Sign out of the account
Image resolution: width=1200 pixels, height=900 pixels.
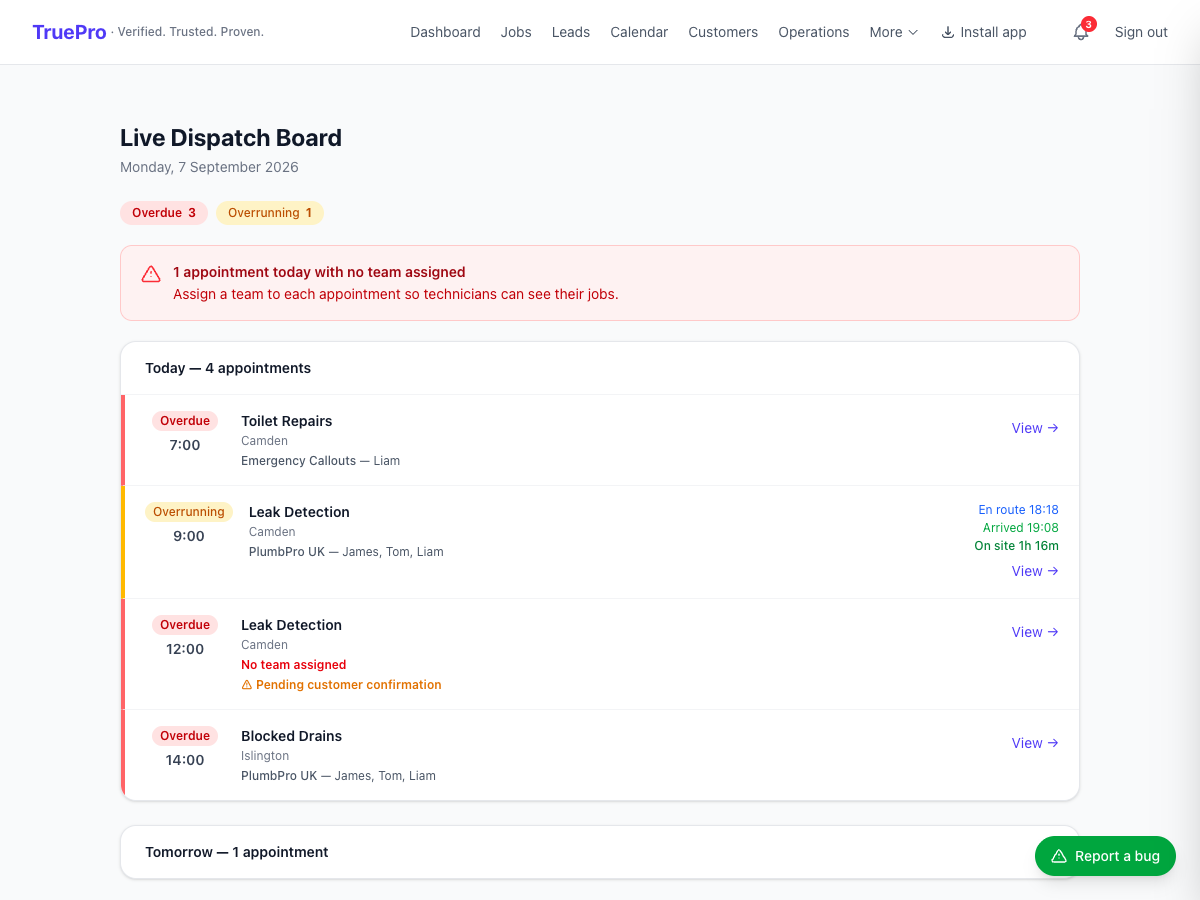pos(1141,32)
